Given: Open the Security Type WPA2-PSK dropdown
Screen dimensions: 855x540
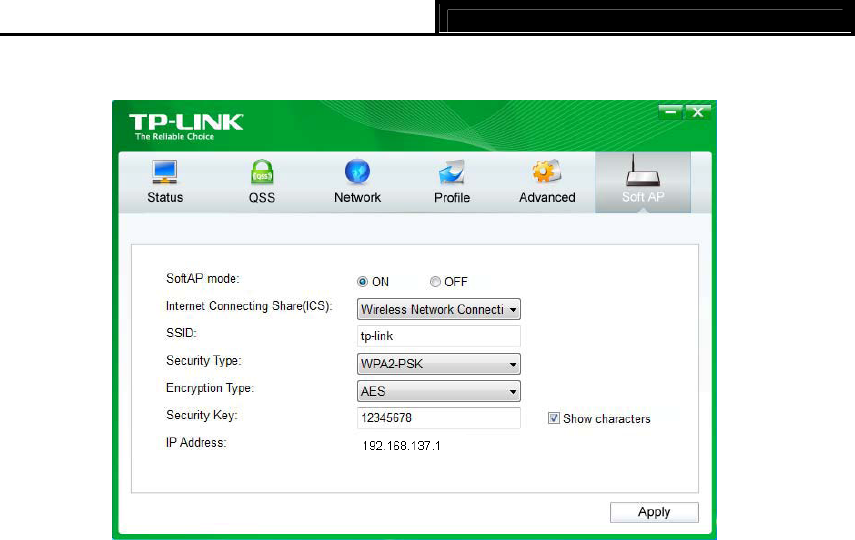Looking at the screenshot, I should tap(439, 364).
